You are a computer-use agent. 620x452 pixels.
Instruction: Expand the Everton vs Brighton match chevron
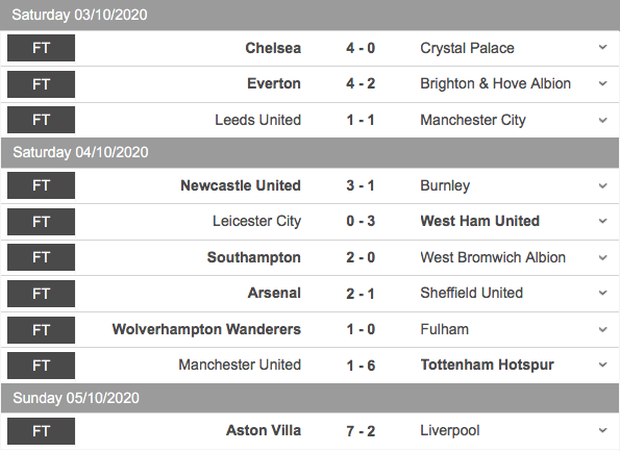coord(603,84)
